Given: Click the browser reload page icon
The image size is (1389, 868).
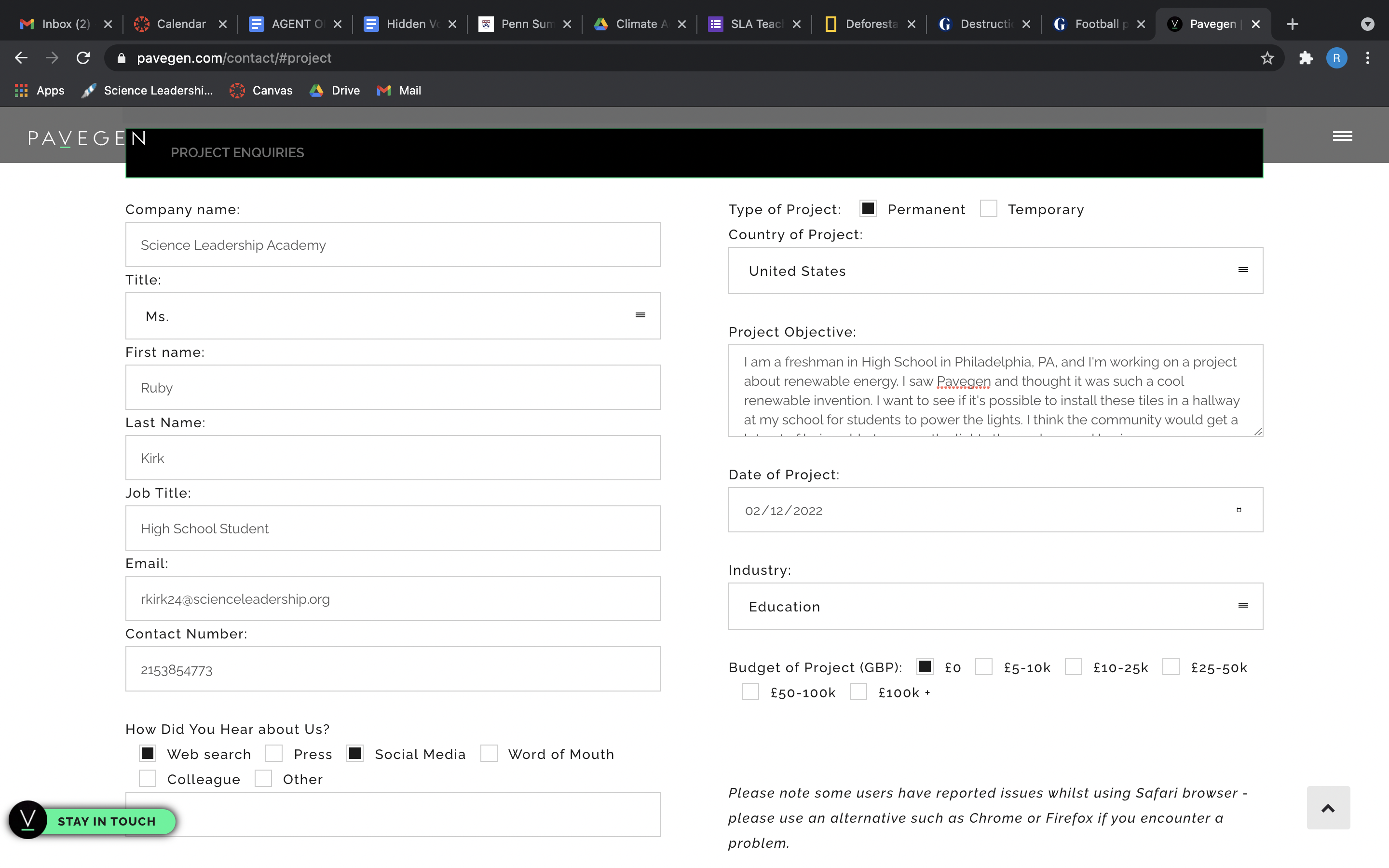Looking at the screenshot, I should tap(83, 58).
